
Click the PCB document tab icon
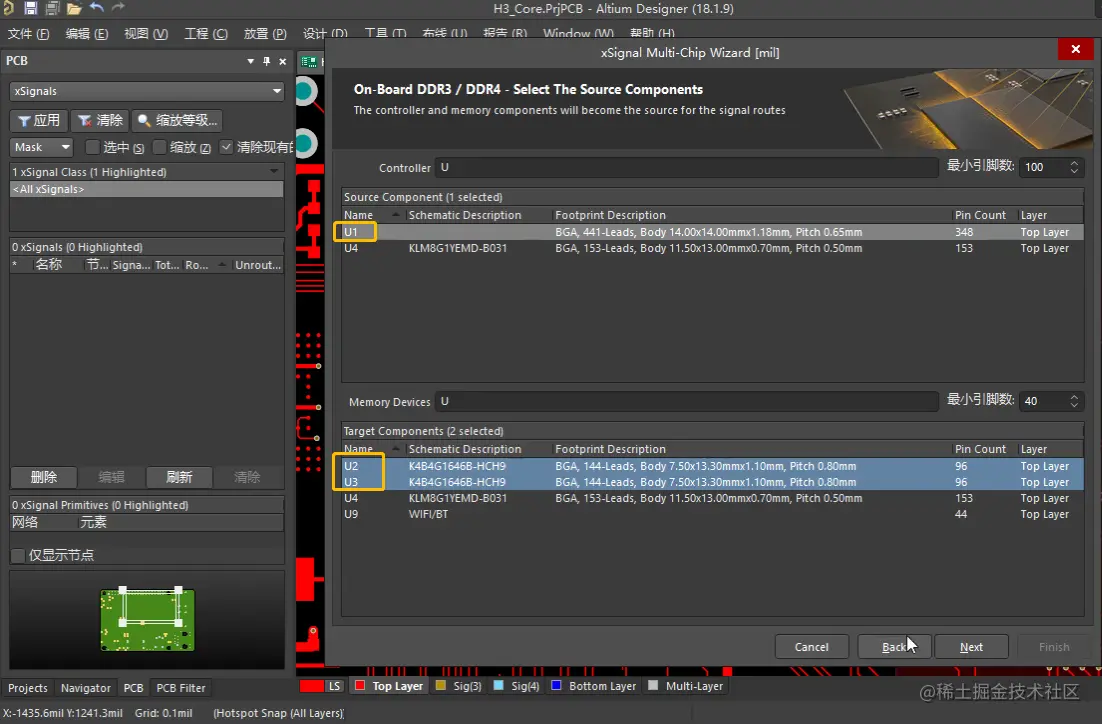click(x=309, y=62)
